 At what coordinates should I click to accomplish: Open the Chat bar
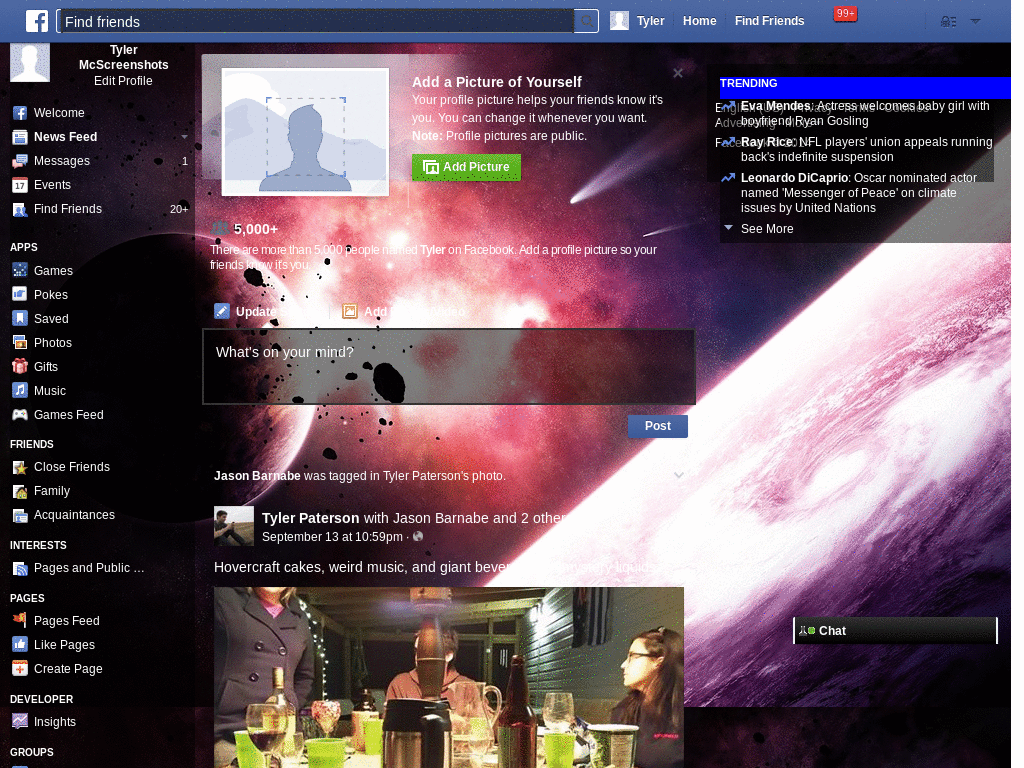click(895, 631)
